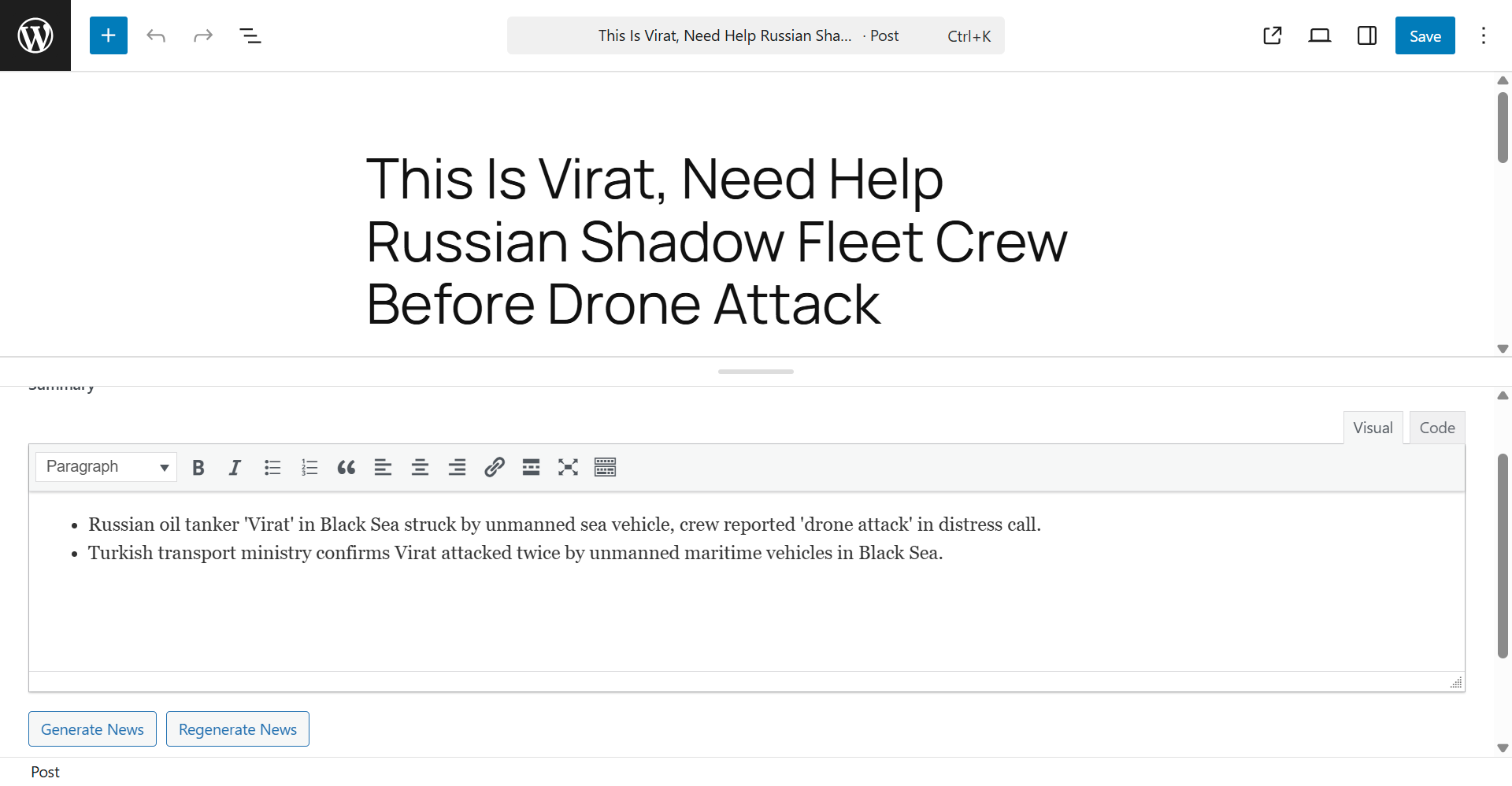View the post in a new tab

pos(1273,35)
